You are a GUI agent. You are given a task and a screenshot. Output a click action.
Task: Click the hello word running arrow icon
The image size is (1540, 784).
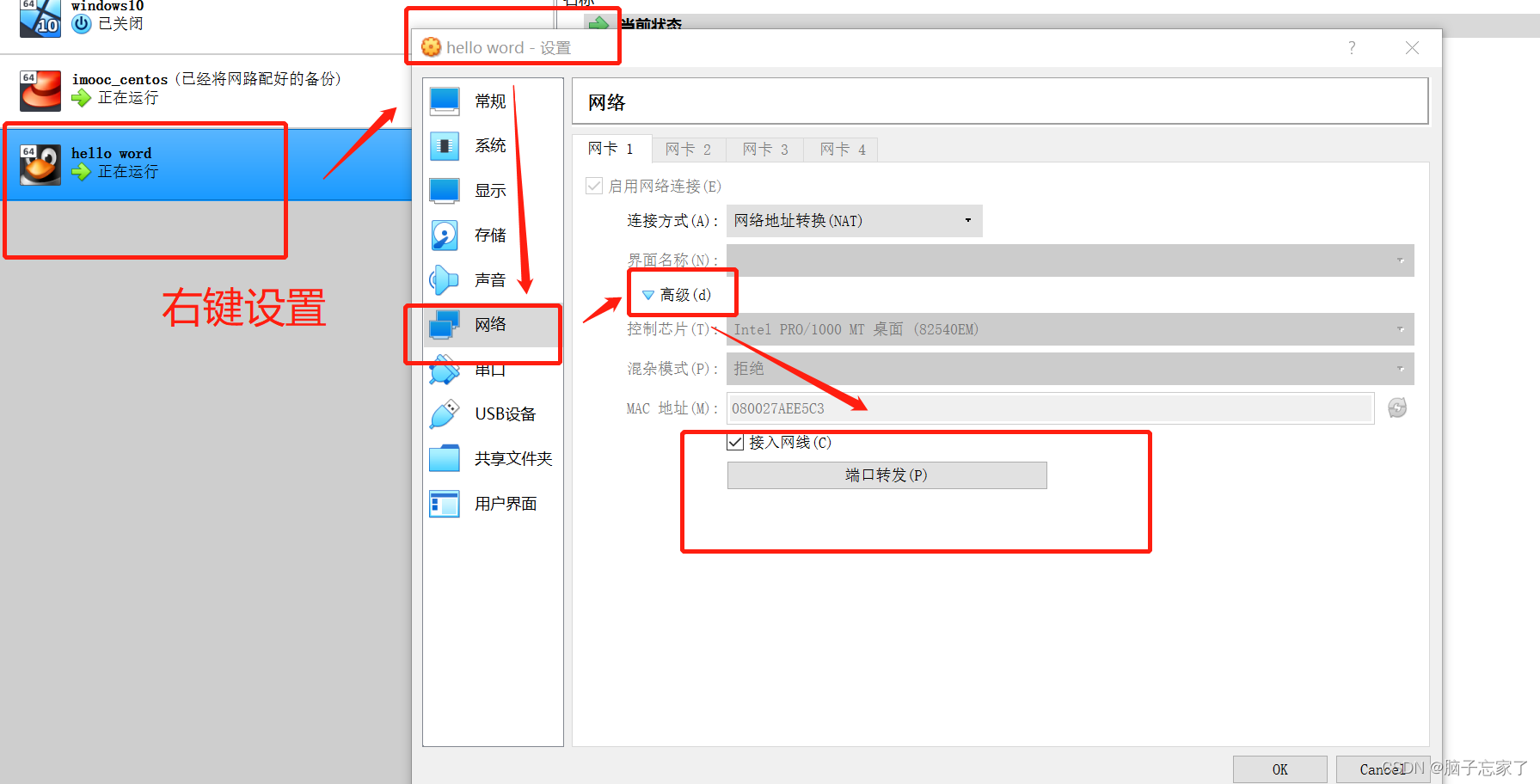[x=82, y=172]
